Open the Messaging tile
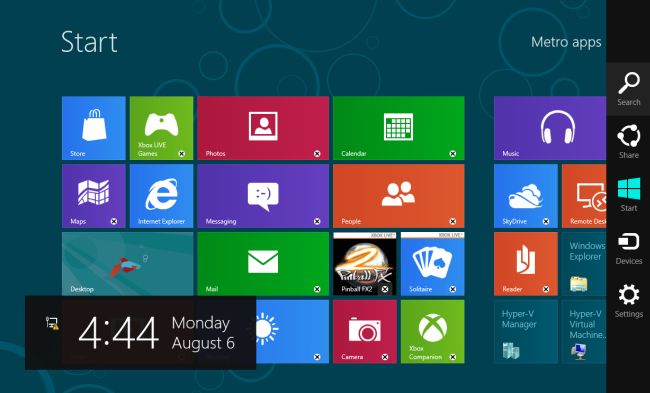This screenshot has width=650, height=393. click(x=263, y=196)
